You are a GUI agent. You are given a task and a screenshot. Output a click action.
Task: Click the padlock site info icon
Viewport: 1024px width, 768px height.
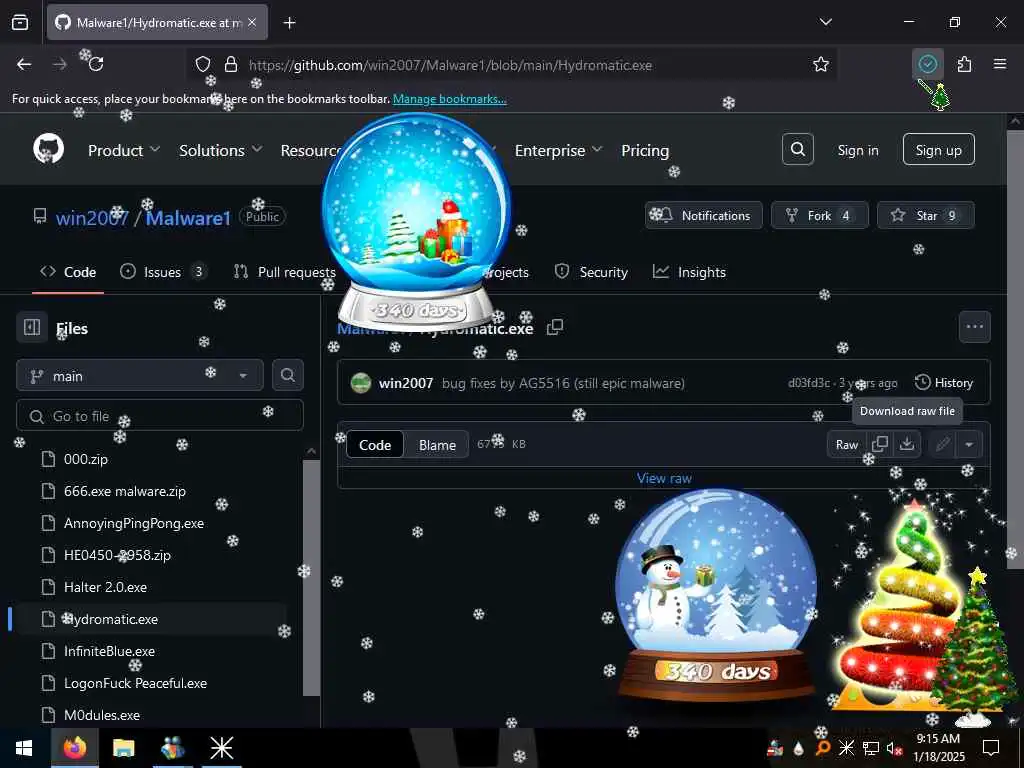[231, 64]
